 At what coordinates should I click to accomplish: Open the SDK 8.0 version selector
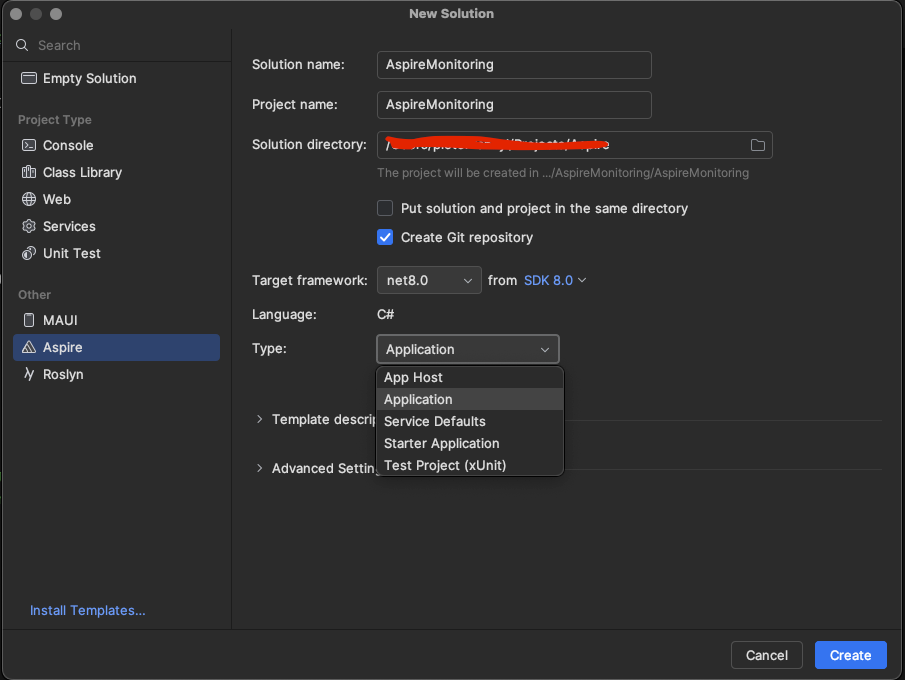tap(555, 281)
